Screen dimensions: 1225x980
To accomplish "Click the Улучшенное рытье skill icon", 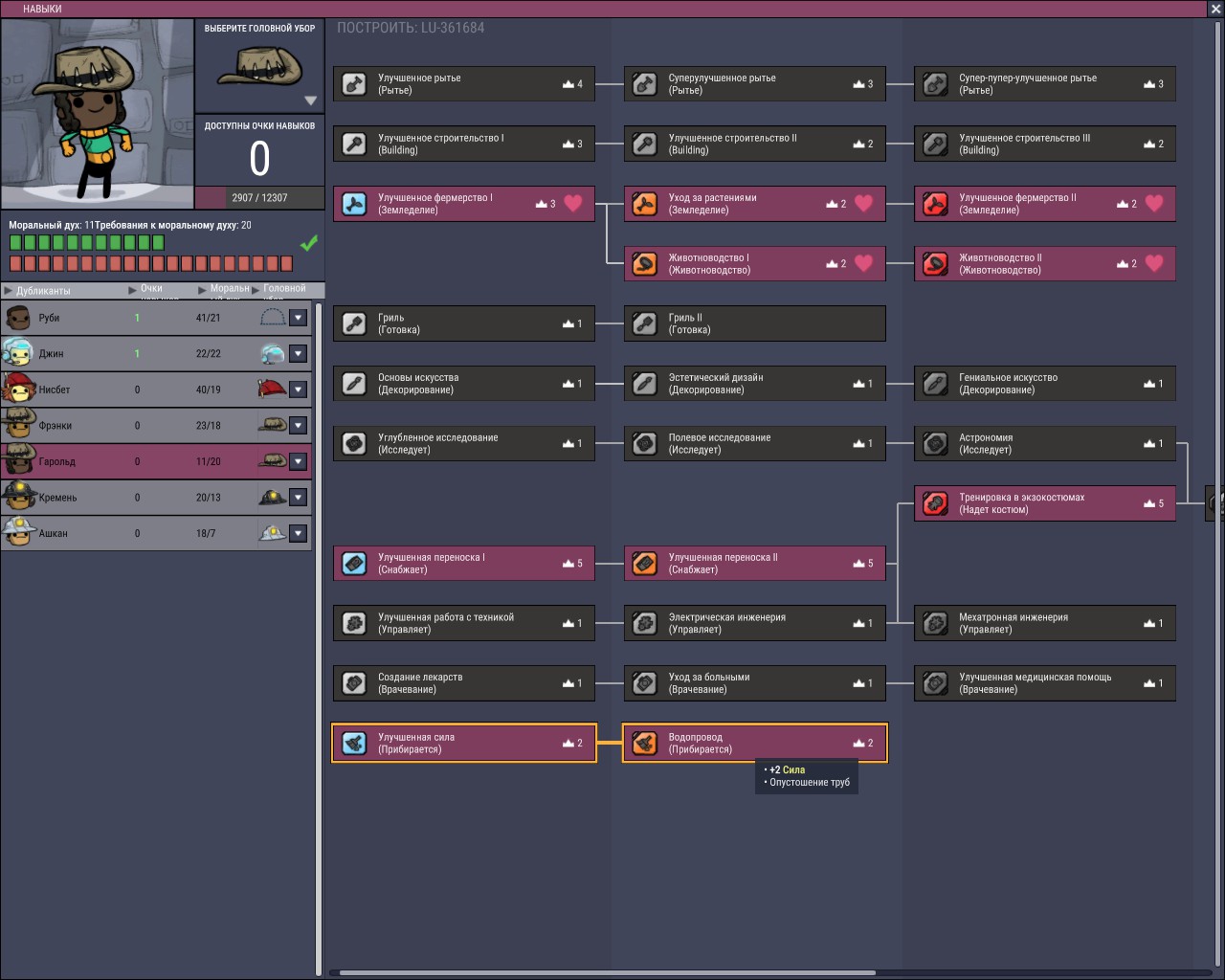I will [x=354, y=84].
